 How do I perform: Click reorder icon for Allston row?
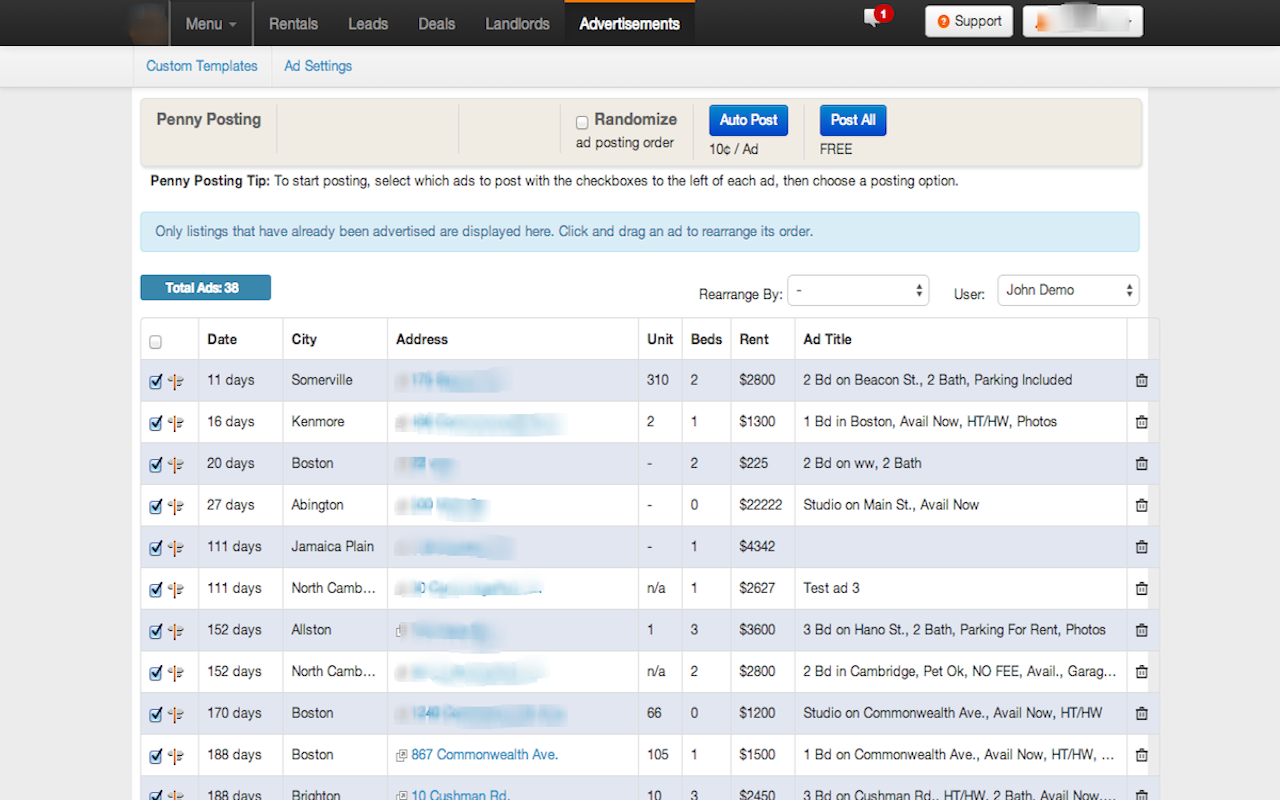click(176, 631)
